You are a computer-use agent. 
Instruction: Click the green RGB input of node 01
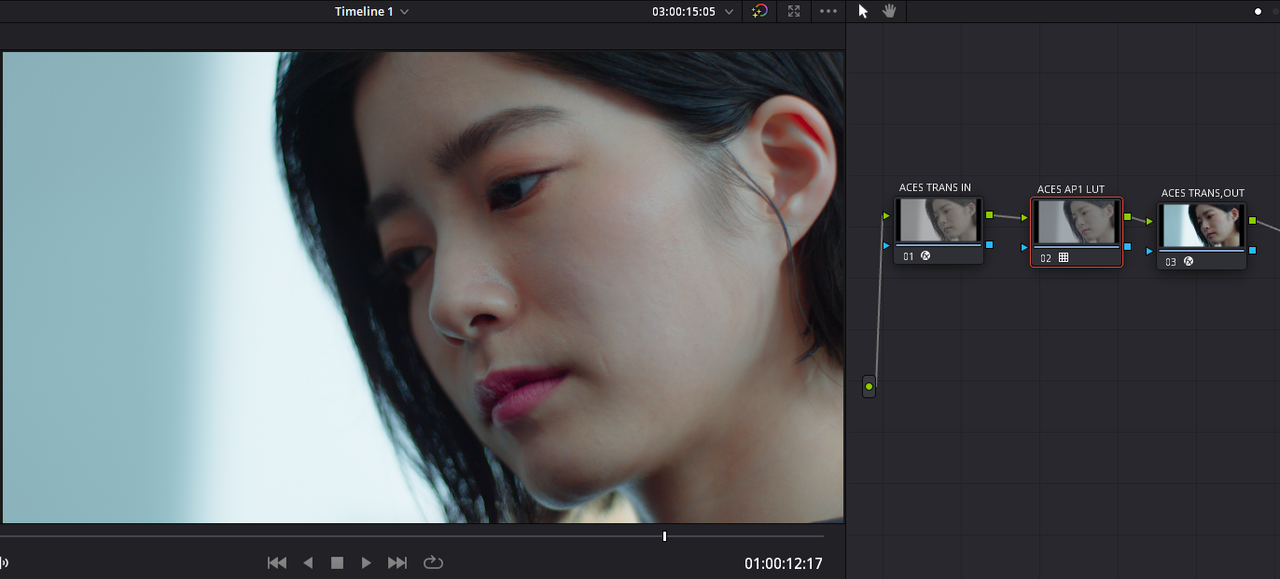(886, 215)
